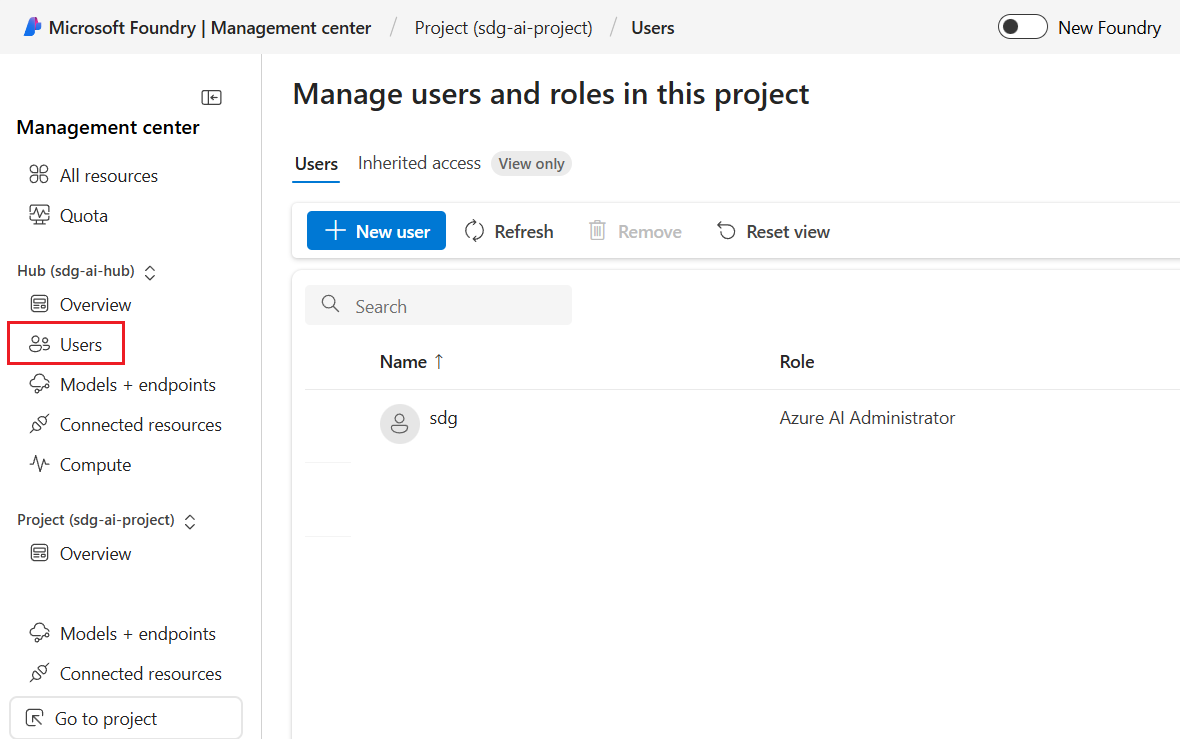The image size is (1180, 739).
Task: Click the Compute pulse icon
Action: (x=39, y=464)
